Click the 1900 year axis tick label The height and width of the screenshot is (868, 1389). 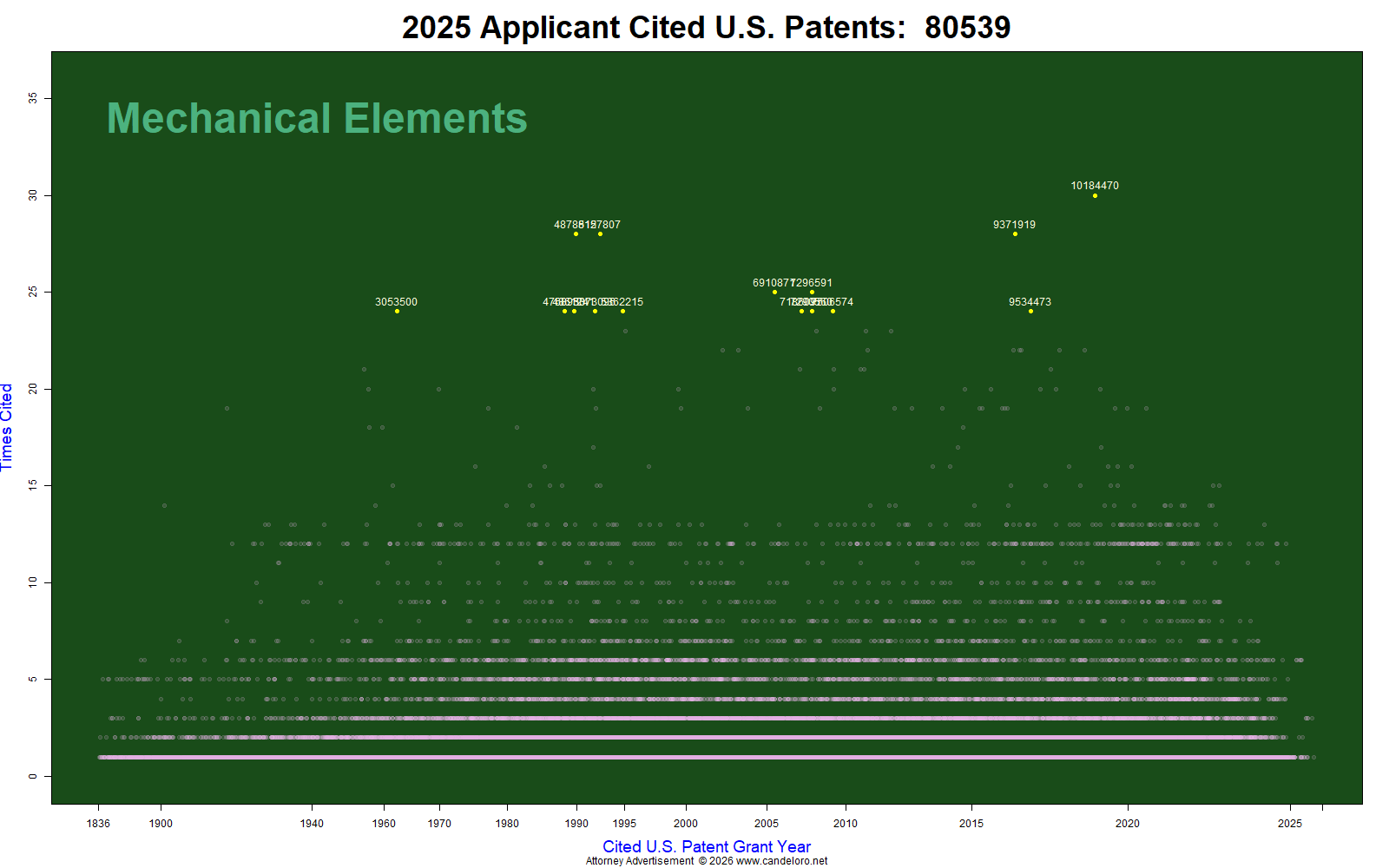[x=161, y=824]
